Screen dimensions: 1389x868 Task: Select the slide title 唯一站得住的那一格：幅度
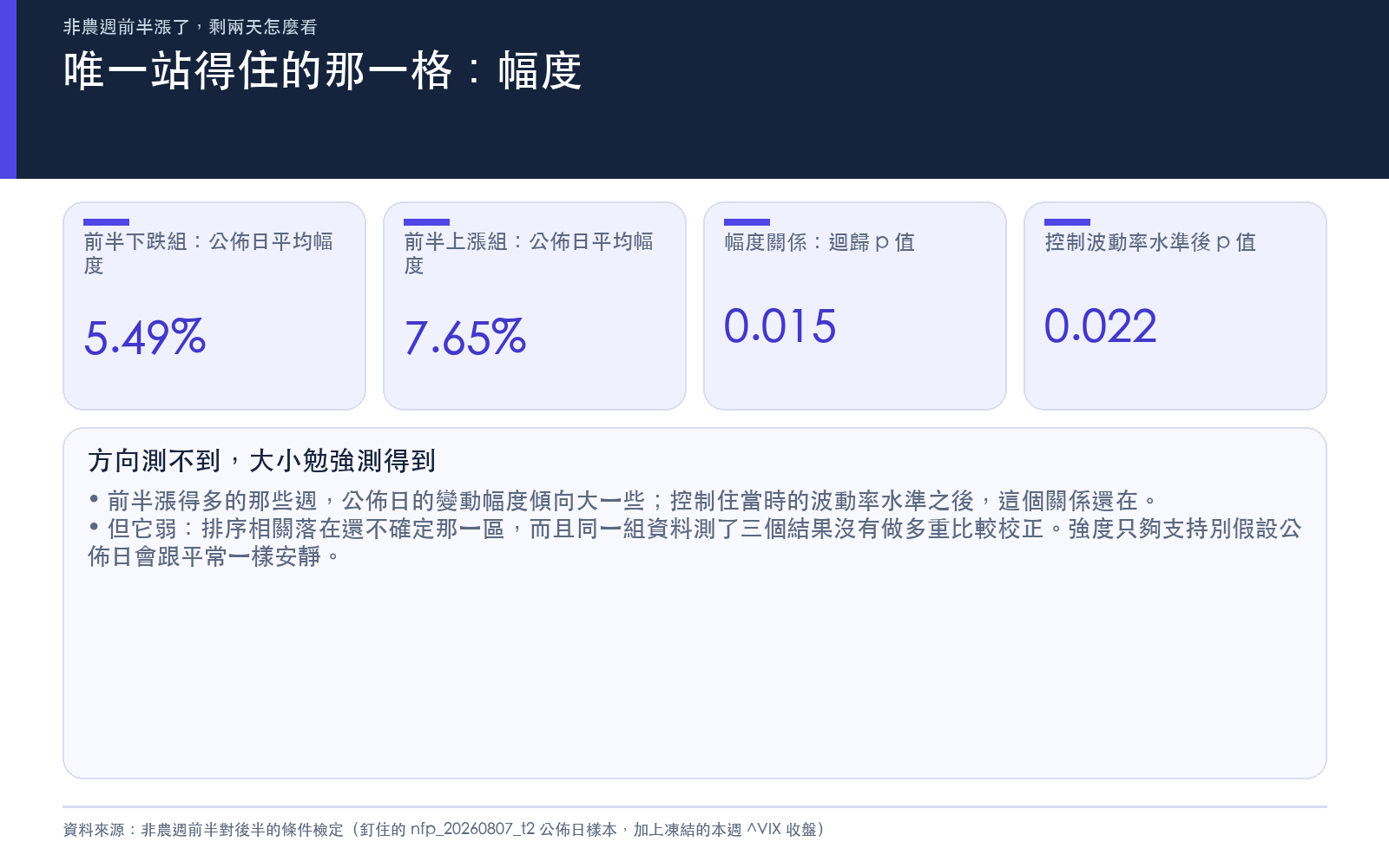point(322,71)
